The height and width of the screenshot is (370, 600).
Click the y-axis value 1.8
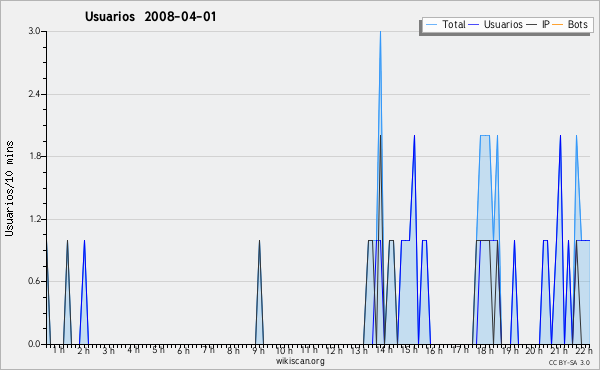pyautogui.click(x=34, y=156)
